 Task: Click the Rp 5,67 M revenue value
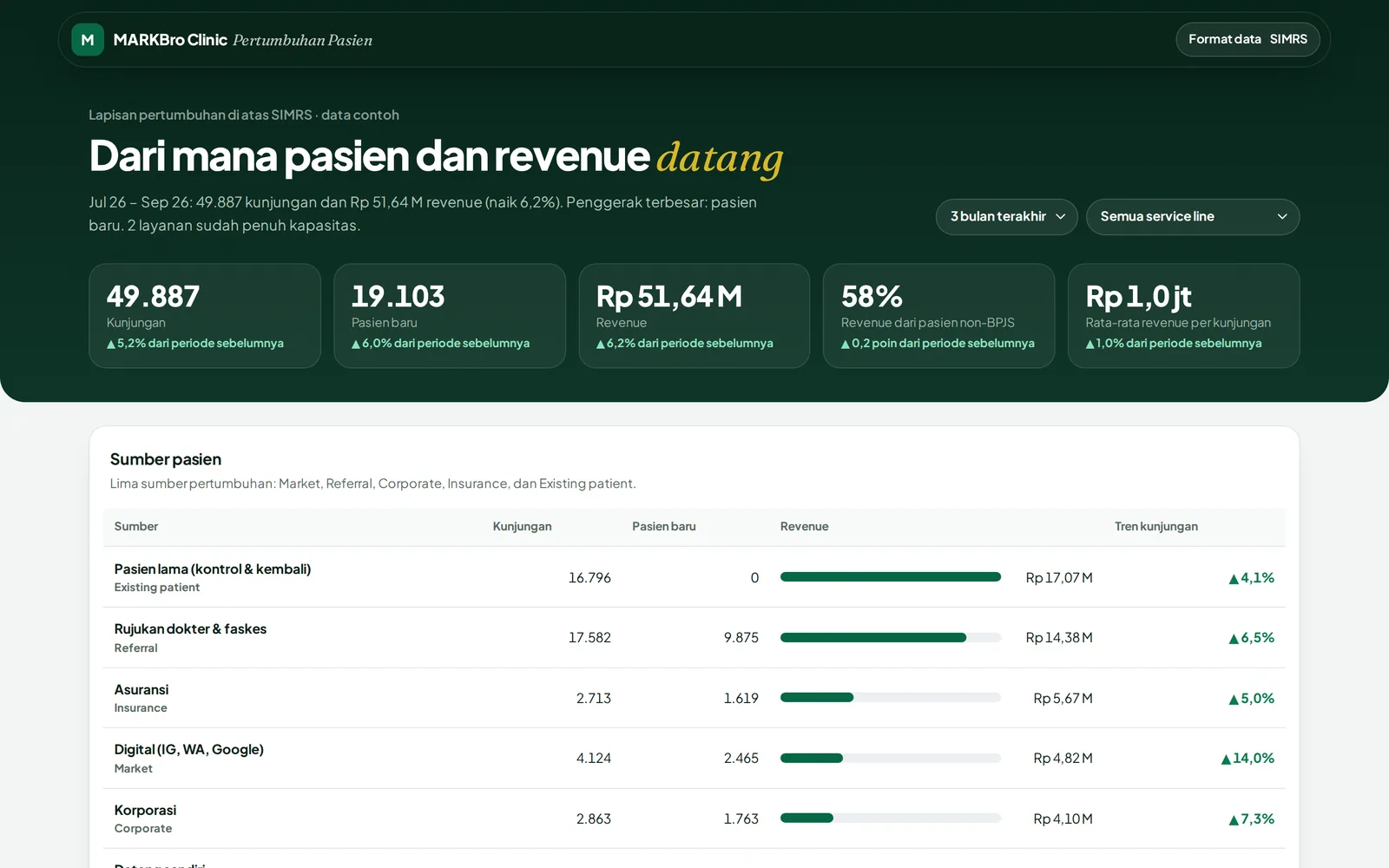tap(1063, 699)
